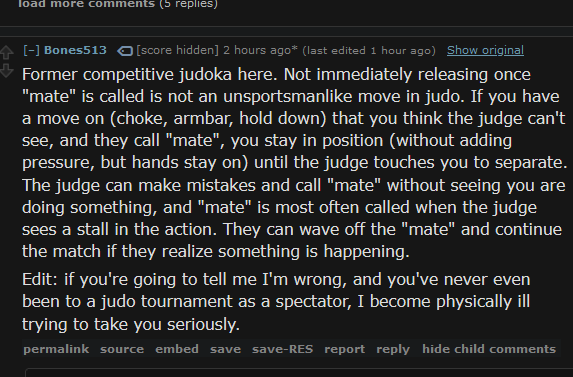Click the Show original link
Image resolution: width=573 pixels, height=377 pixels.
click(x=485, y=50)
